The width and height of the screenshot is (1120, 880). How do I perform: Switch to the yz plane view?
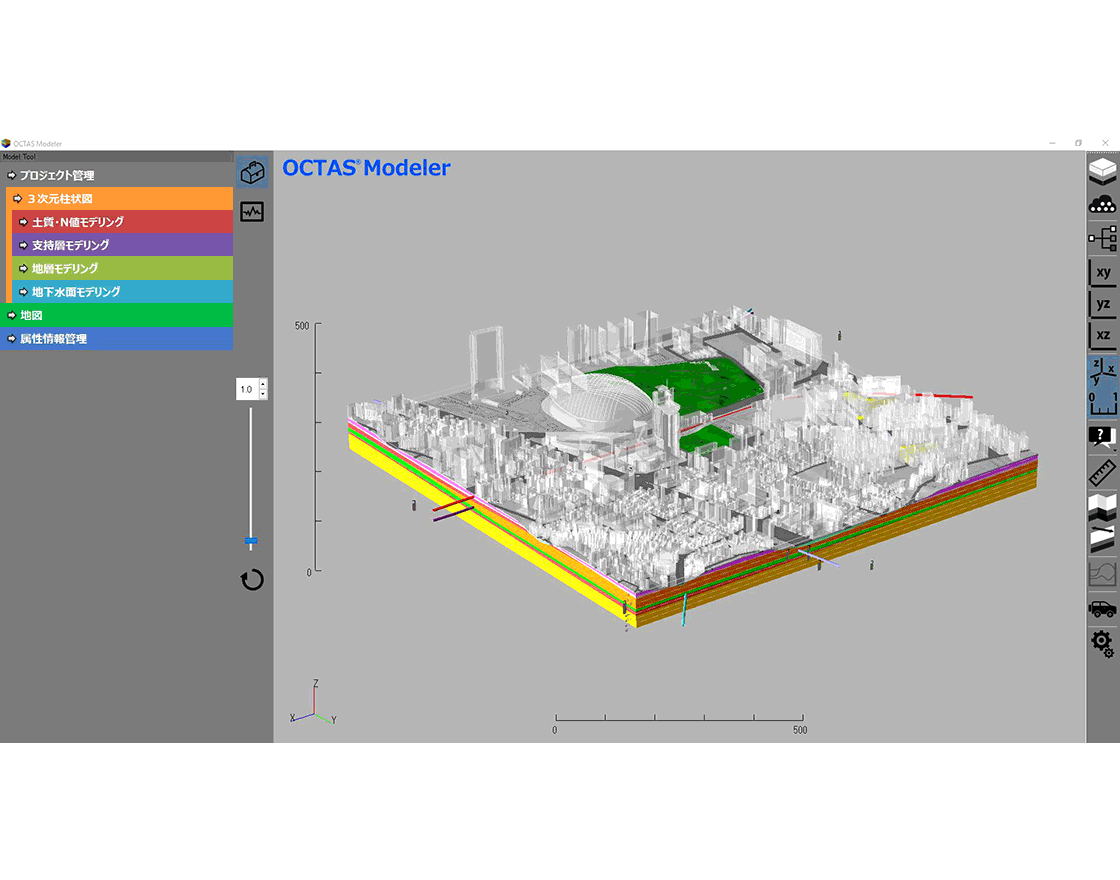[1102, 304]
